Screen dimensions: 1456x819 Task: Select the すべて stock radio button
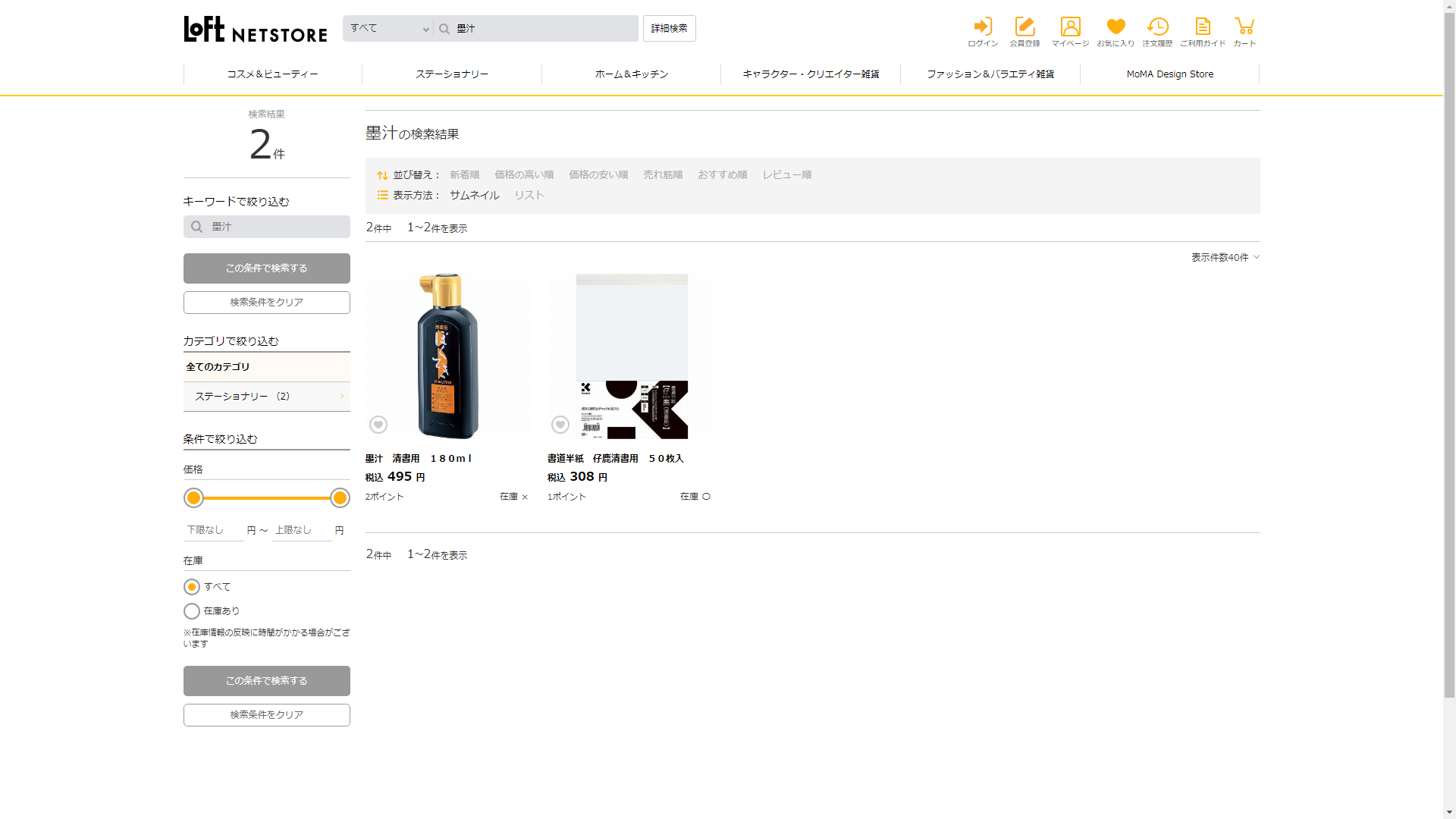tap(192, 587)
